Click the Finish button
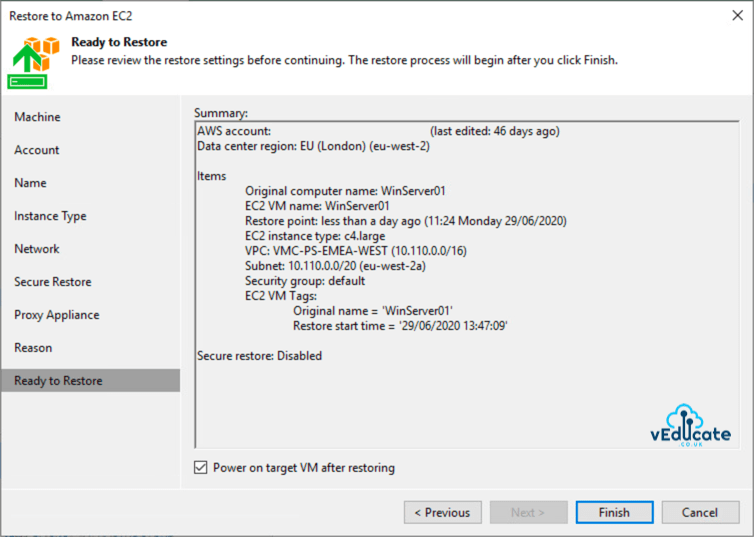Viewport: 754px width, 537px height. click(614, 512)
